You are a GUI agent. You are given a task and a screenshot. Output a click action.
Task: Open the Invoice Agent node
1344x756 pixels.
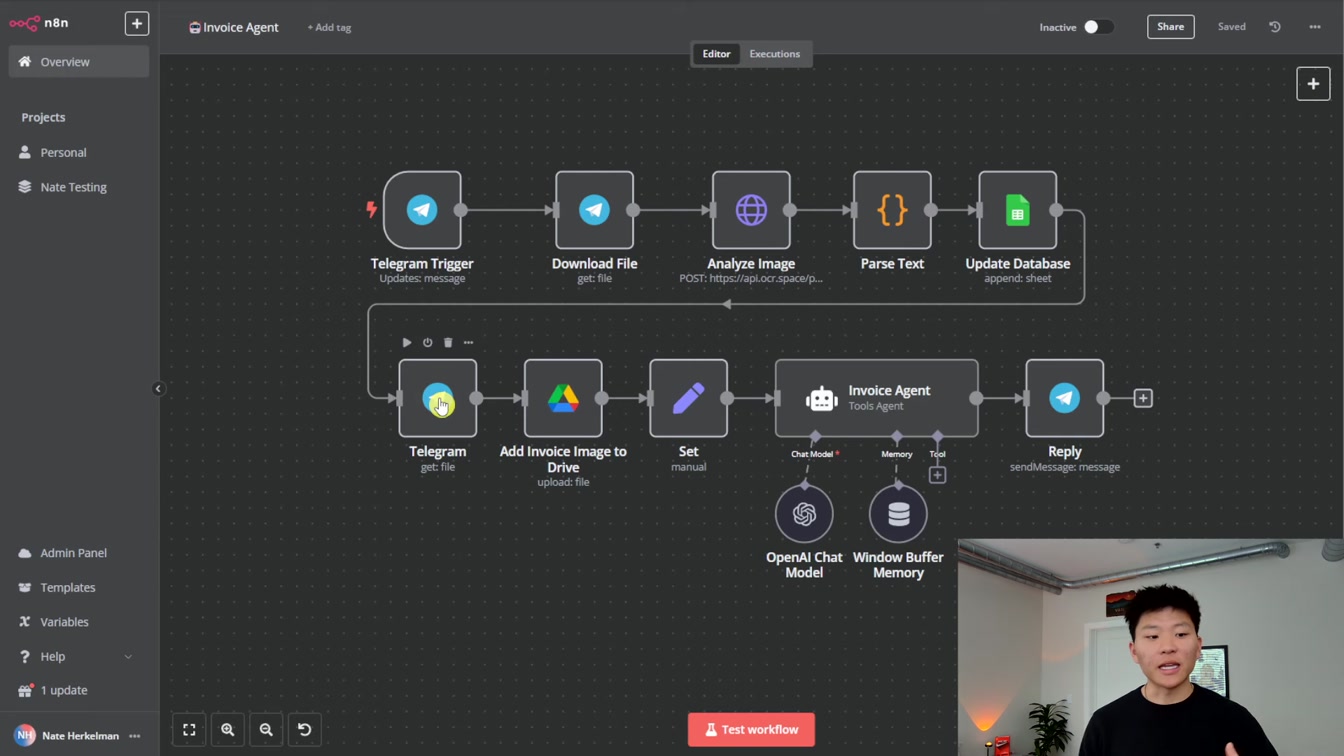[877, 398]
